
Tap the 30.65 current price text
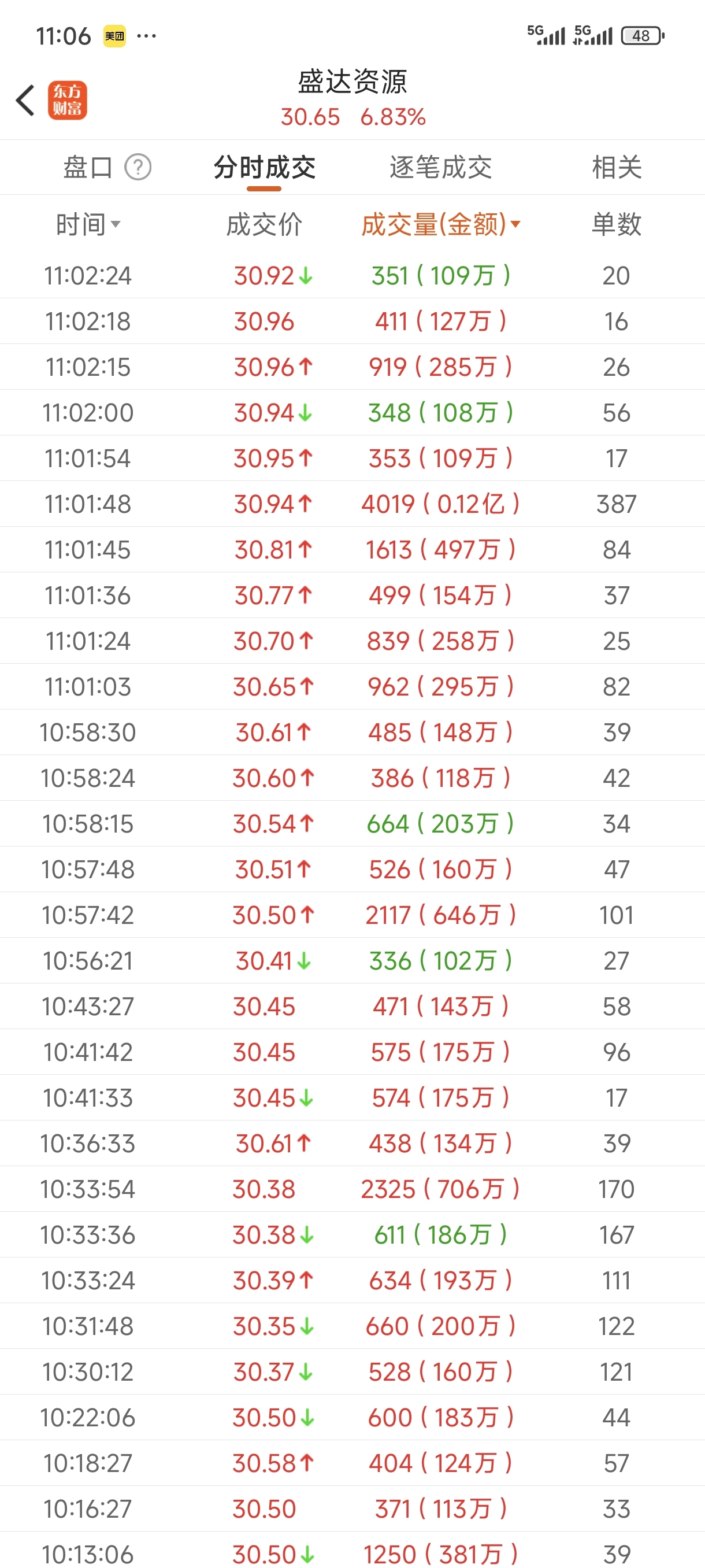[310, 117]
